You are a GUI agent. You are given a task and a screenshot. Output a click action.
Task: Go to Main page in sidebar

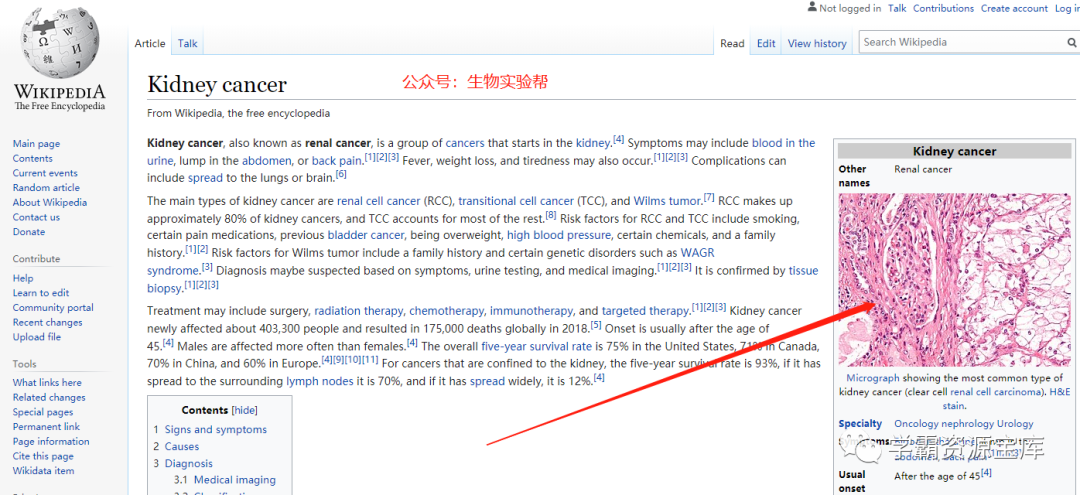click(x=36, y=144)
